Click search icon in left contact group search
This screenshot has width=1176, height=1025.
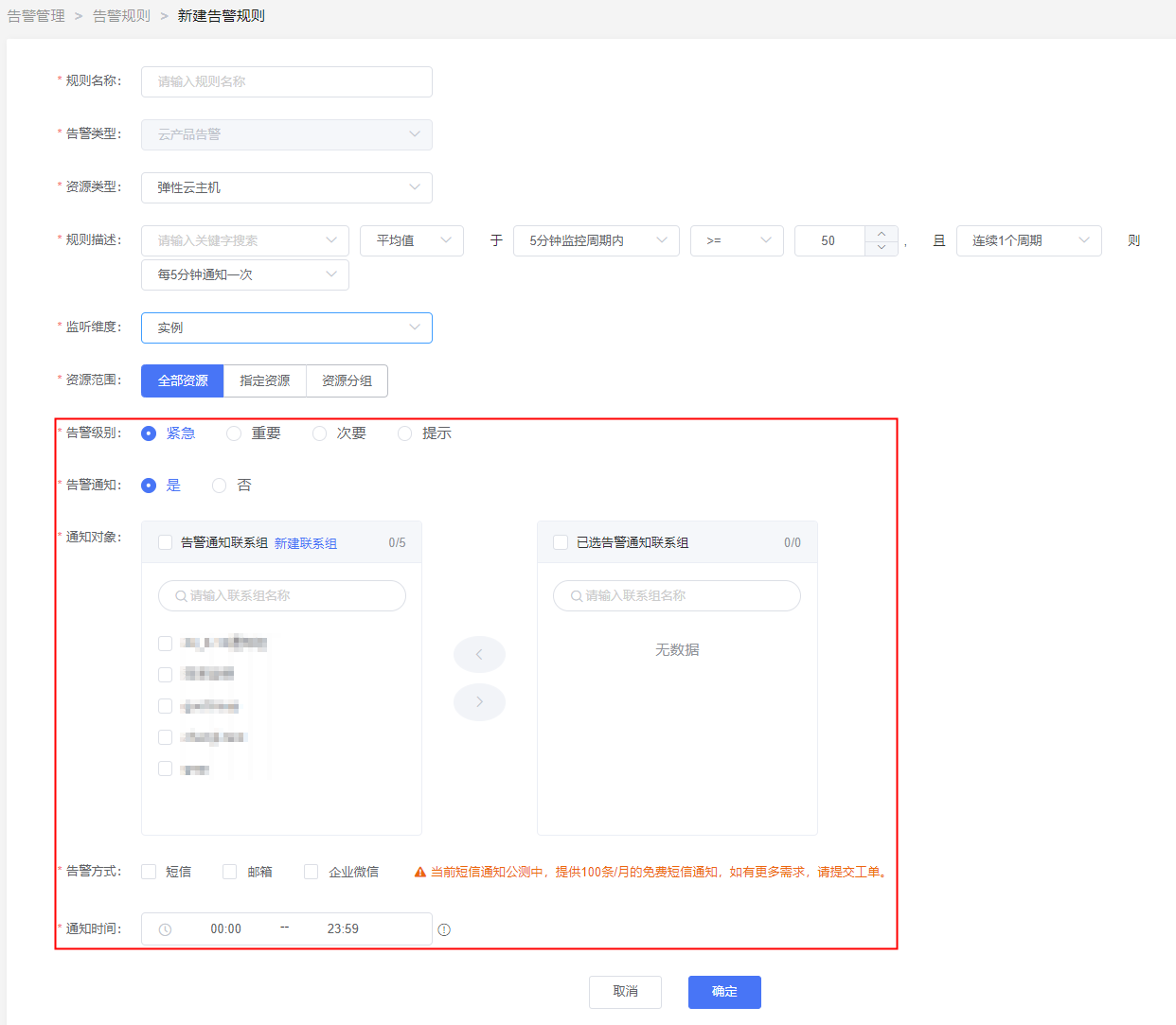tap(181, 596)
